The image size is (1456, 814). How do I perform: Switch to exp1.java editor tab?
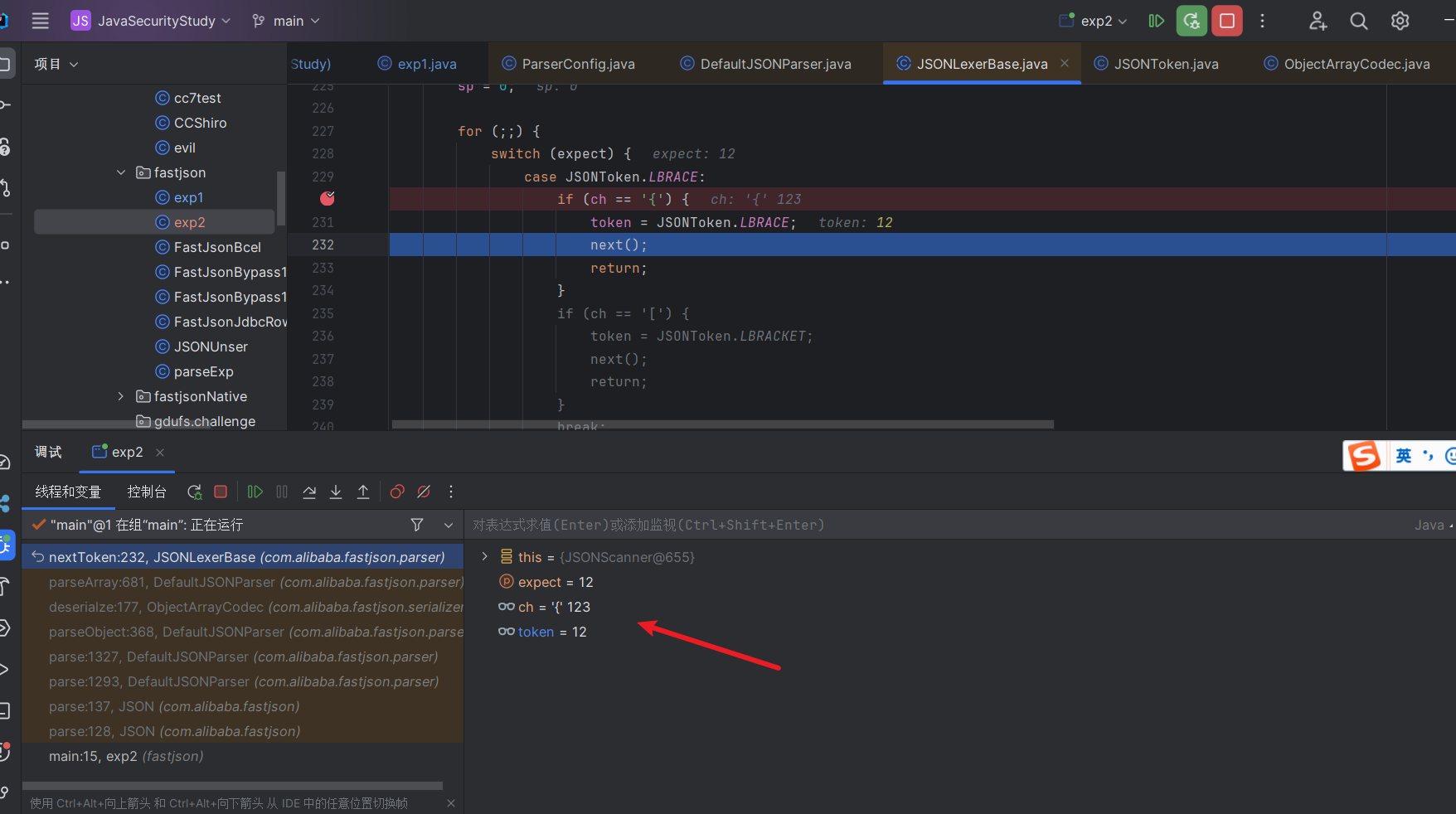(x=417, y=64)
